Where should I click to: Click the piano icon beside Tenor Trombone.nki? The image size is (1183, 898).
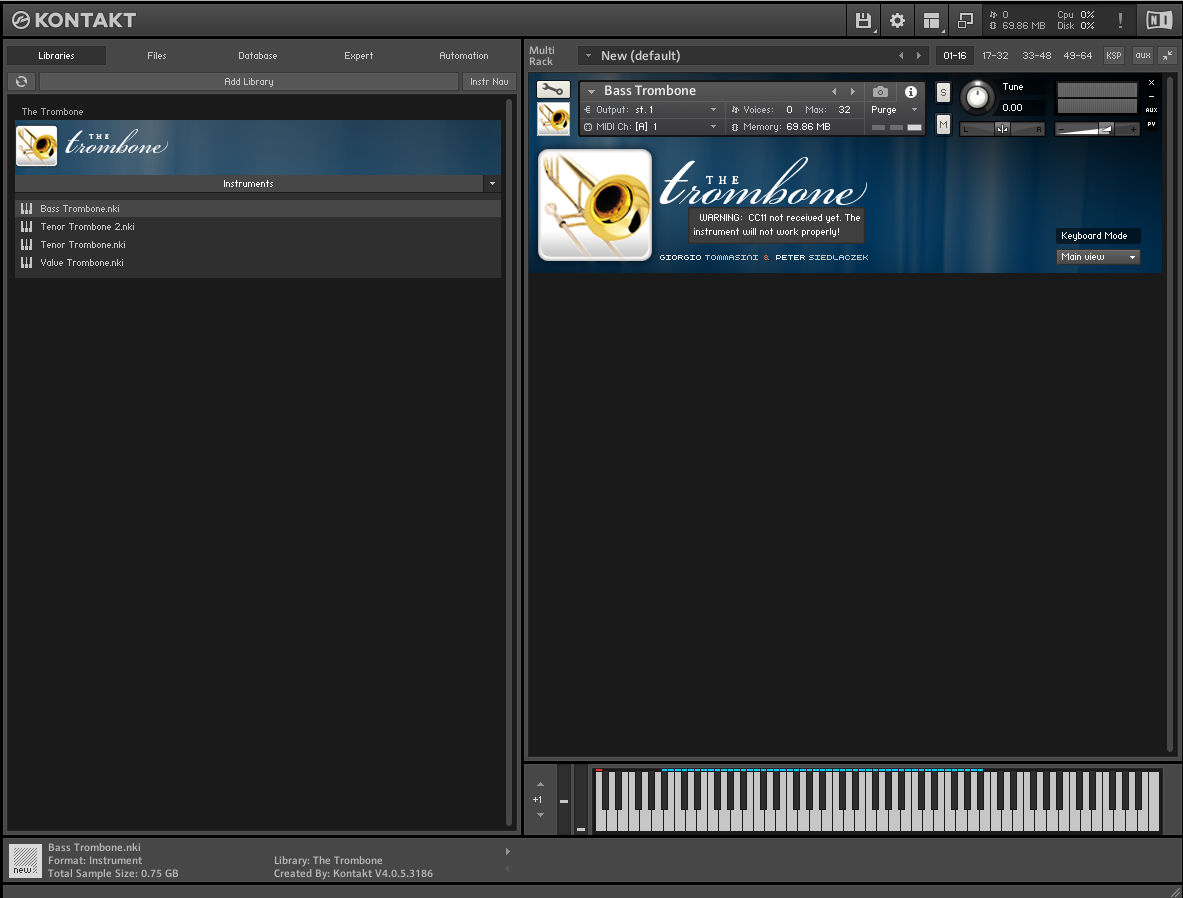[x=26, y=244]
